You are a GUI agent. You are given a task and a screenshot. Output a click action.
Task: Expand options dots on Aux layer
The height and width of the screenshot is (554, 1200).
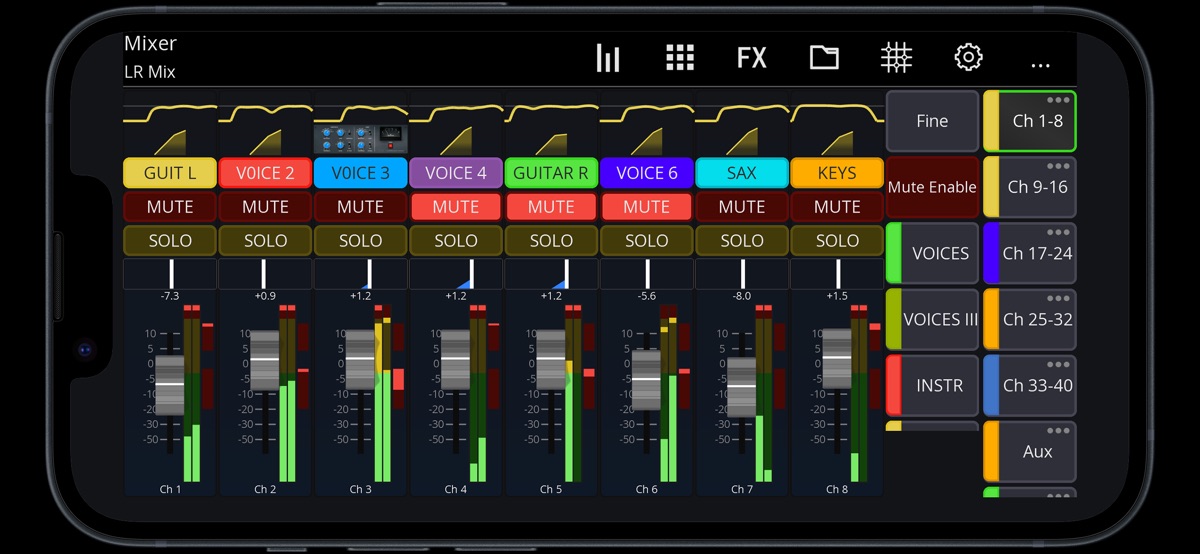tap(1058, 431)
